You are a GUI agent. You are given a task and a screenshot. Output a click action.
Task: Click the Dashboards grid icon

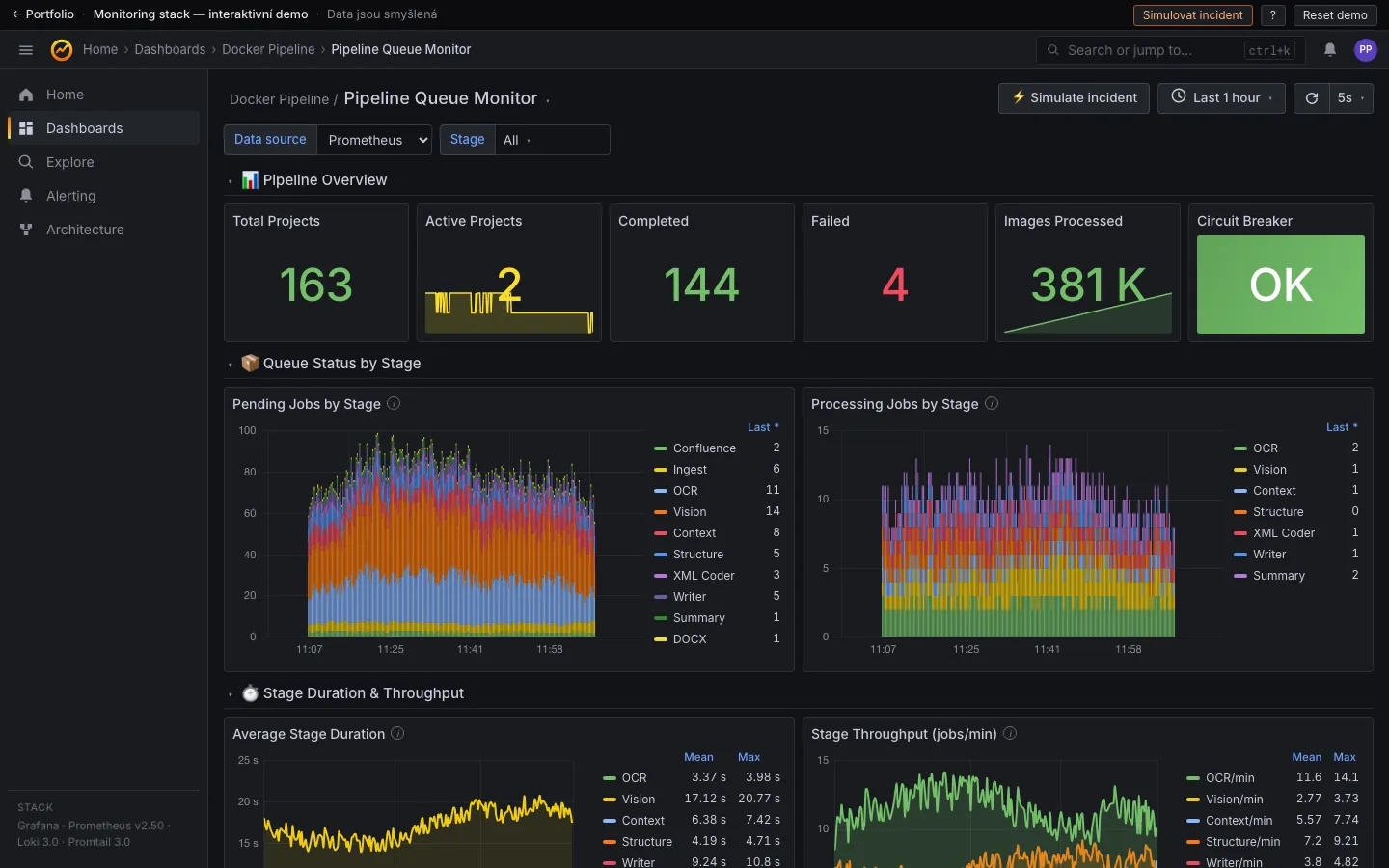[x=26, y=128]
